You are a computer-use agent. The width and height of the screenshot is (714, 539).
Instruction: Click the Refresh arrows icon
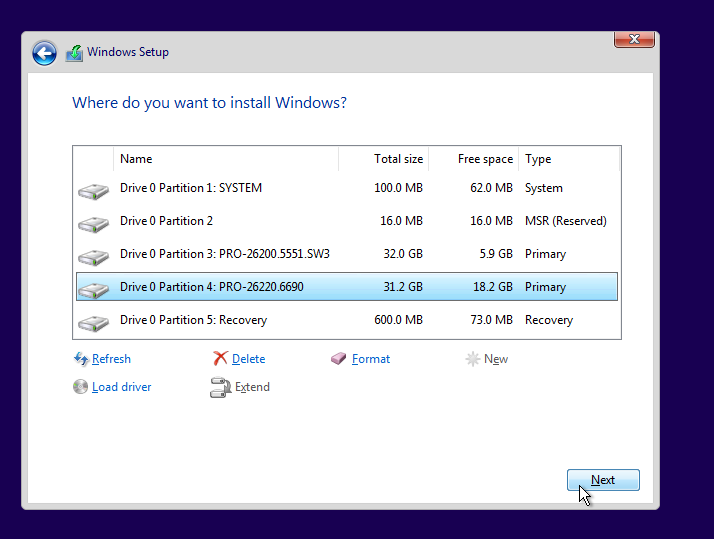81,359
